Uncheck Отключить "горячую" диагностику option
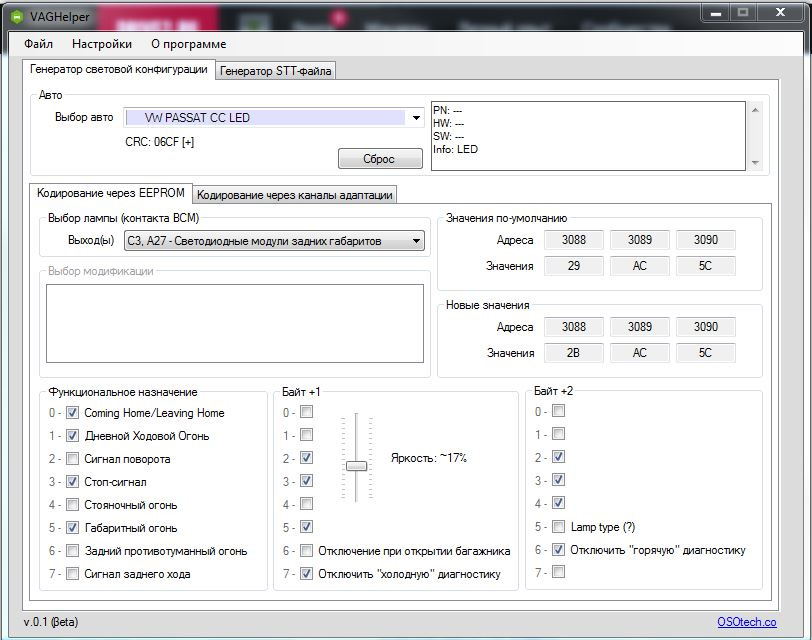The height and width of the screenshot is (640, 812). (559, 550)
